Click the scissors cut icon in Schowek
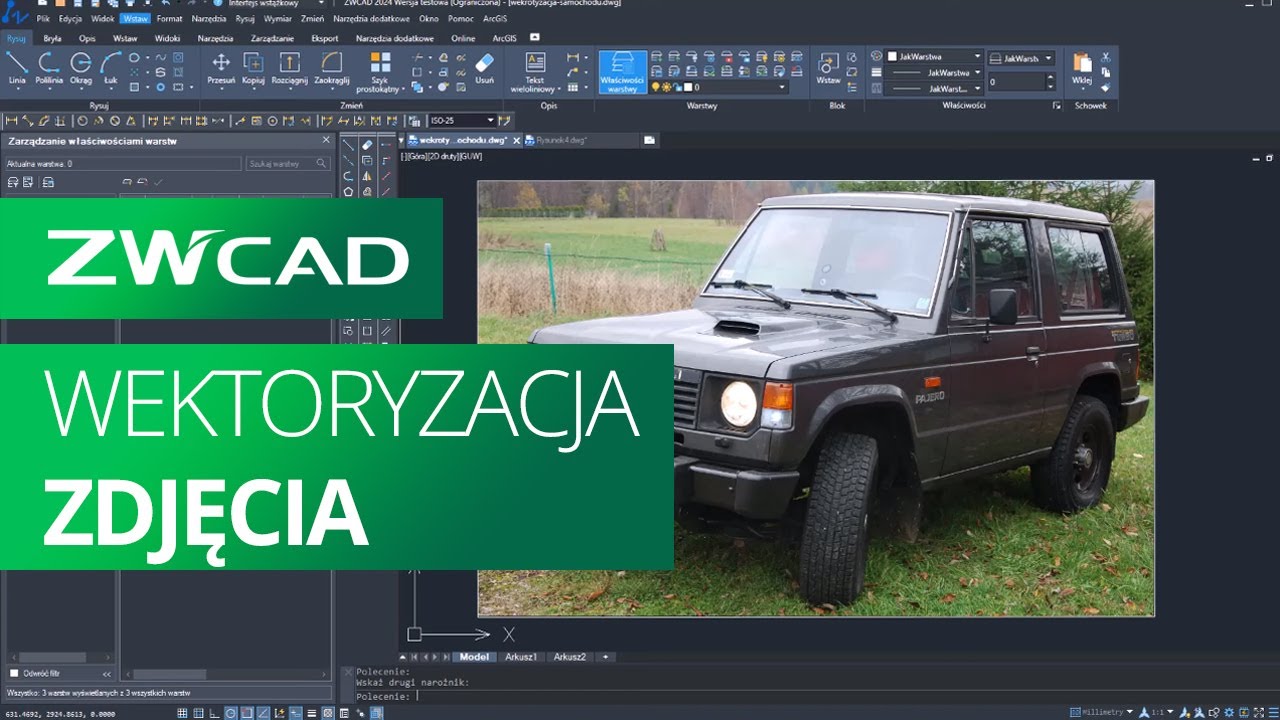This screenshot has height=720, width=1280. [x=1105, y=58]
